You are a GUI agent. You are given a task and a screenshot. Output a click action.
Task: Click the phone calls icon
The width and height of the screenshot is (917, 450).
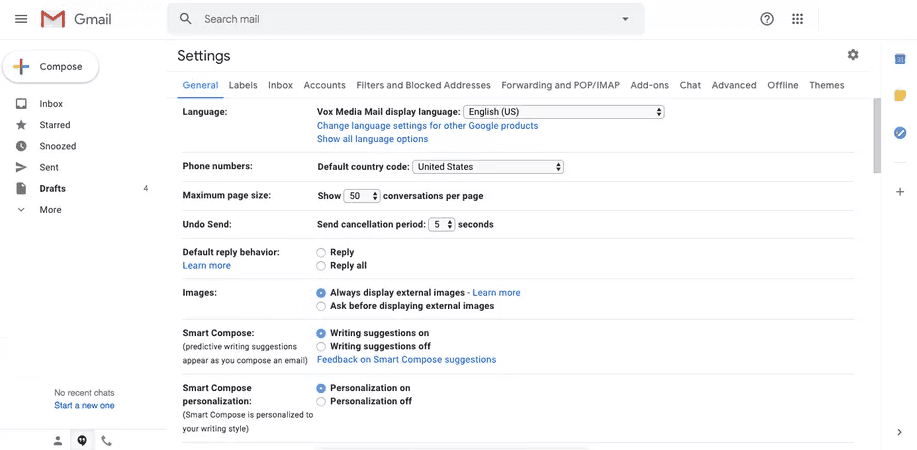106,441
